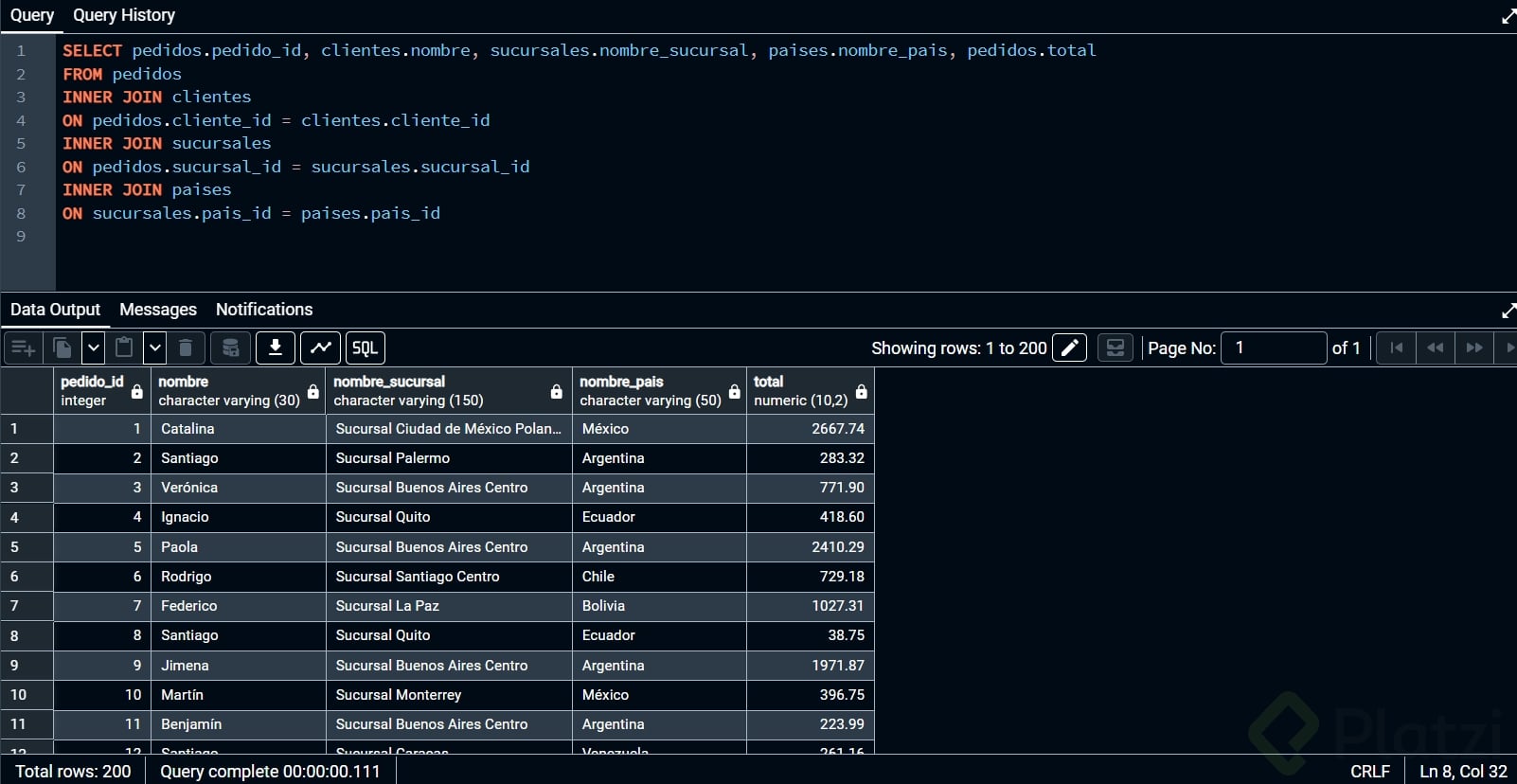Click the Add row icon

coord(23,348)
